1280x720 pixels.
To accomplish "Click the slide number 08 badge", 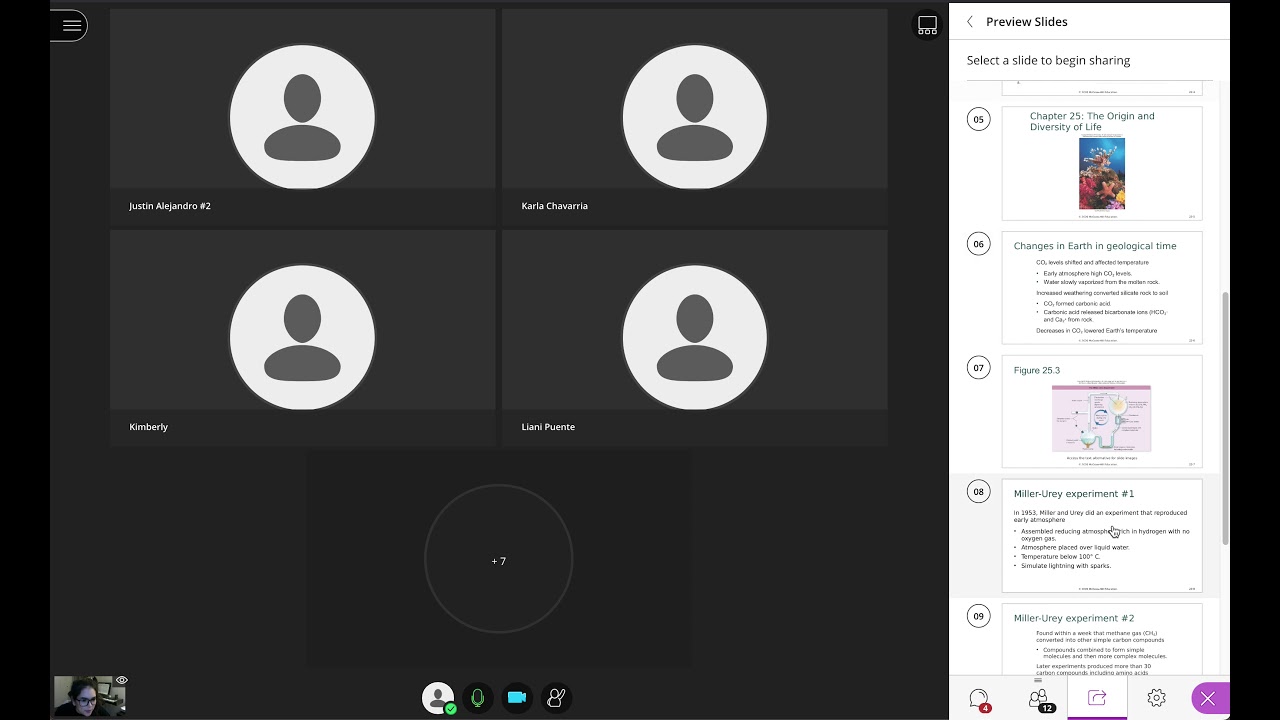I will coord(978,491).
